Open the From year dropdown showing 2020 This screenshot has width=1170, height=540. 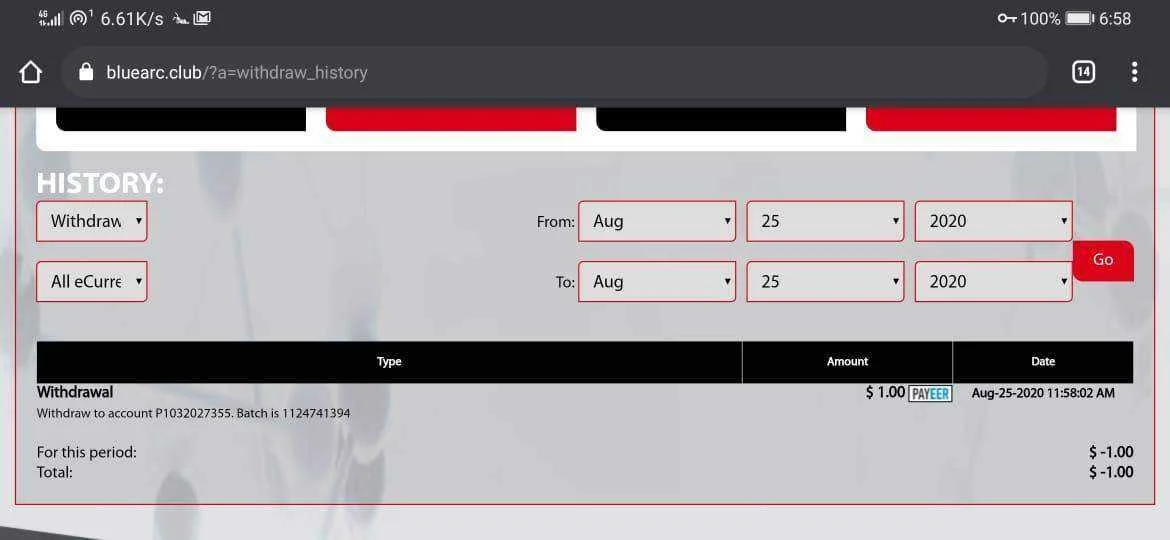tap(993, 221)
